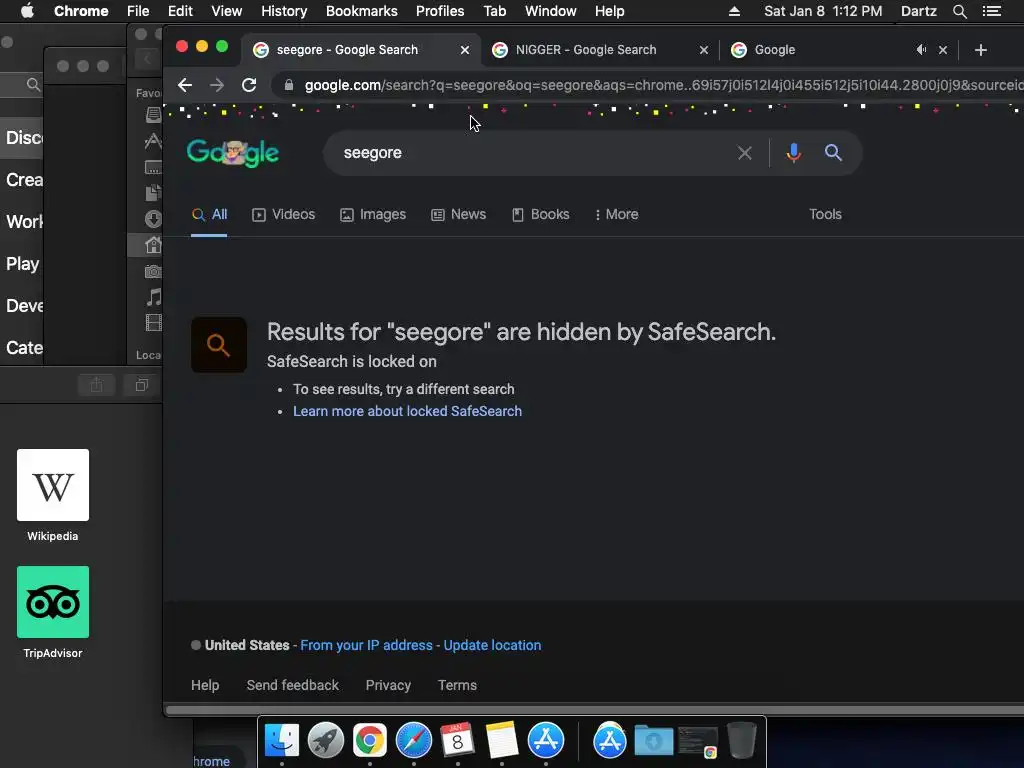Open a new Chrome tab with plus
Screen dimensions: 1024x768
click(980, 50)
